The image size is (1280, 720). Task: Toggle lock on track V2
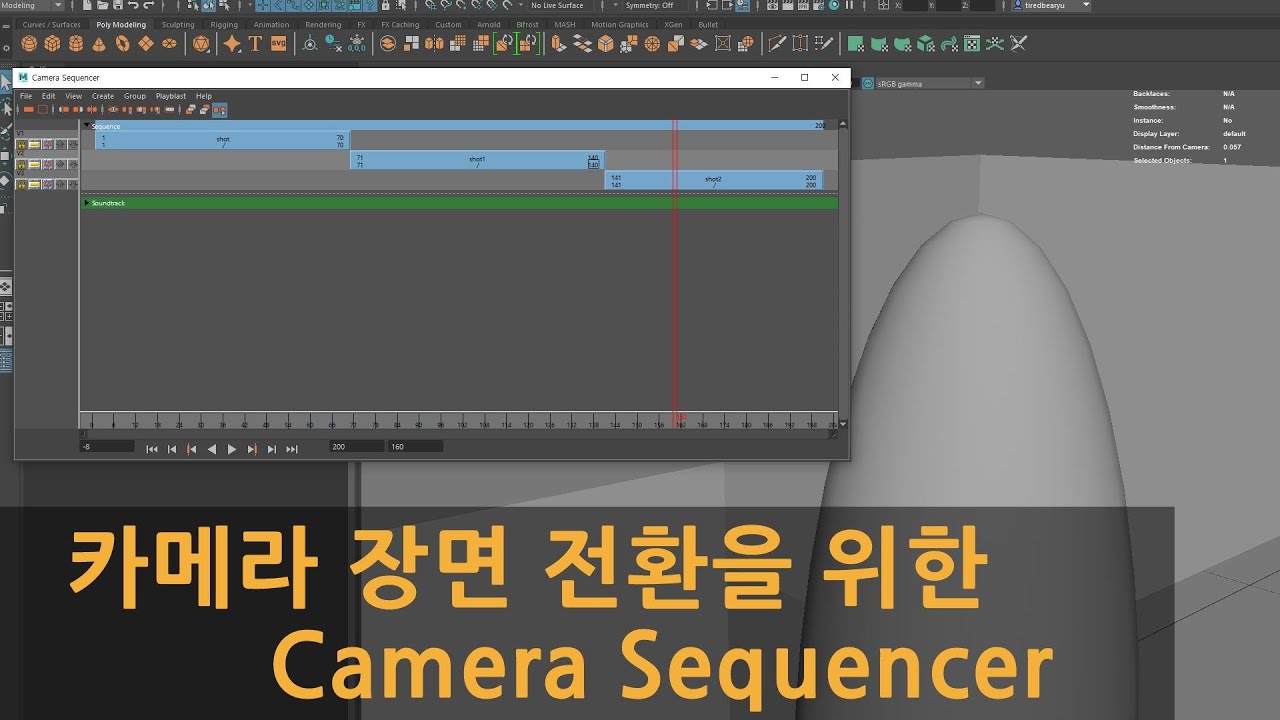[21, 165]
